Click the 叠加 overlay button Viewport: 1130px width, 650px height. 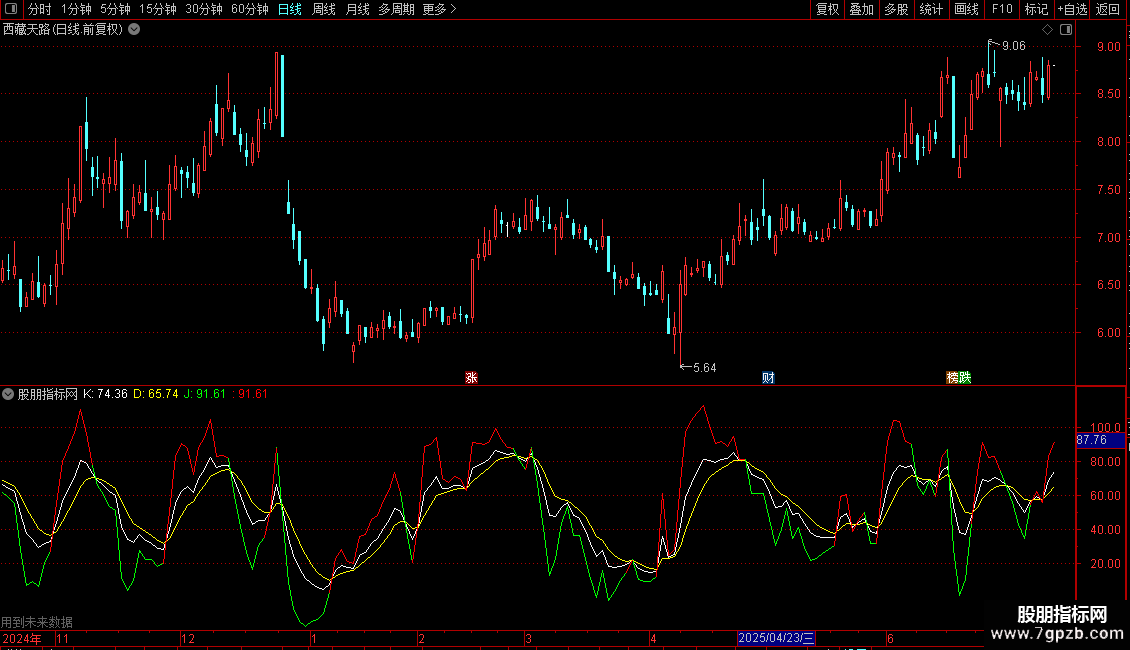point(861,9)
